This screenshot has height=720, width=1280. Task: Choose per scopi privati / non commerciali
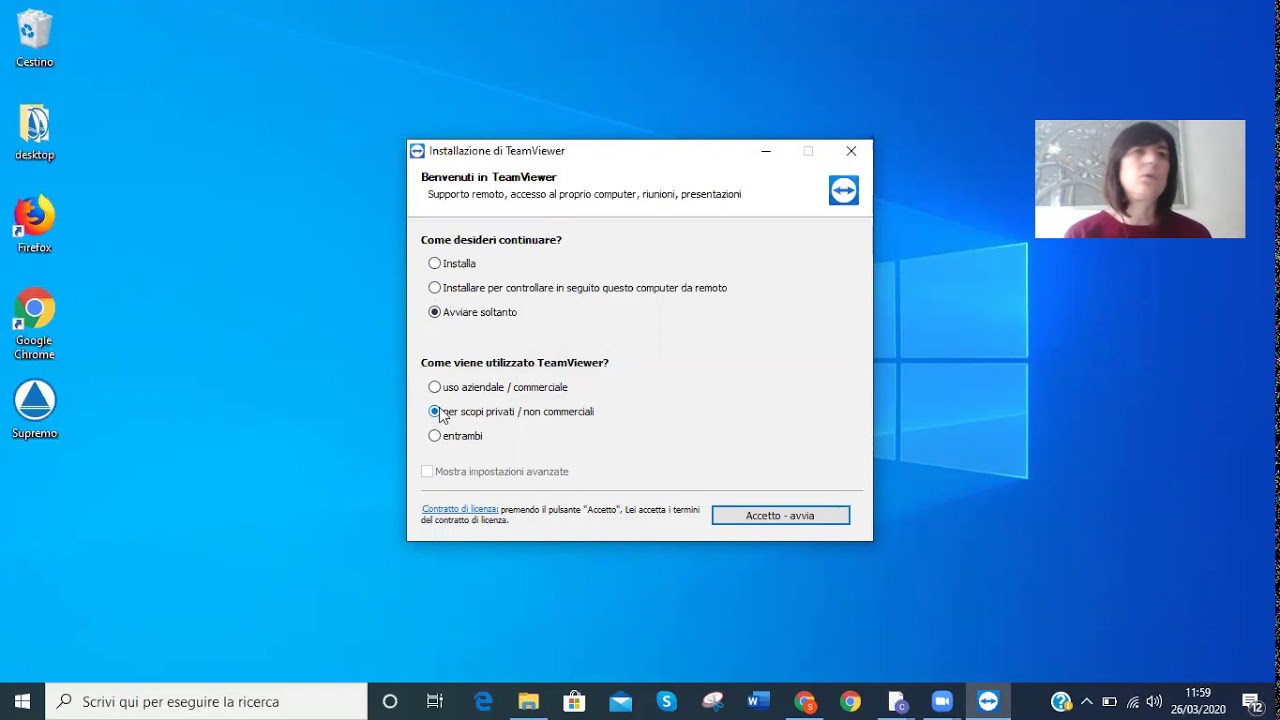click(511, 411)
